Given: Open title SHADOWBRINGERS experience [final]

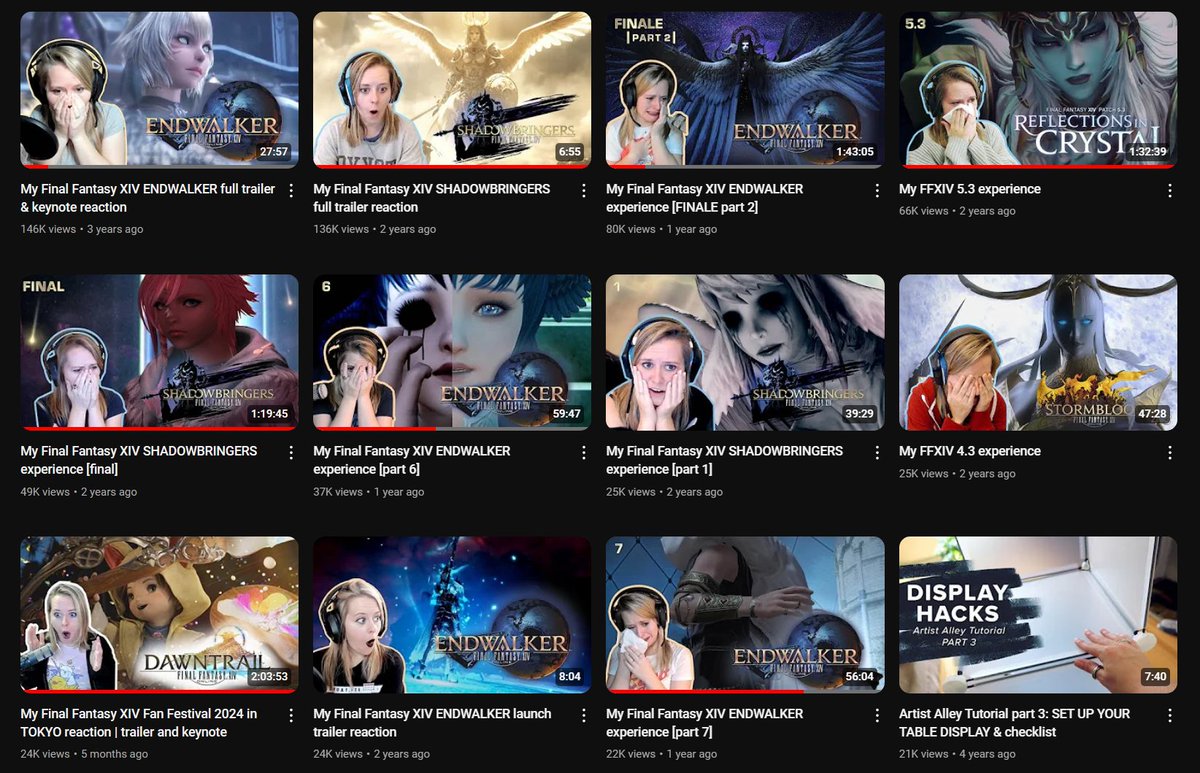Looking at the screenshot, I should pyautogui.click(x=139, y=460).
